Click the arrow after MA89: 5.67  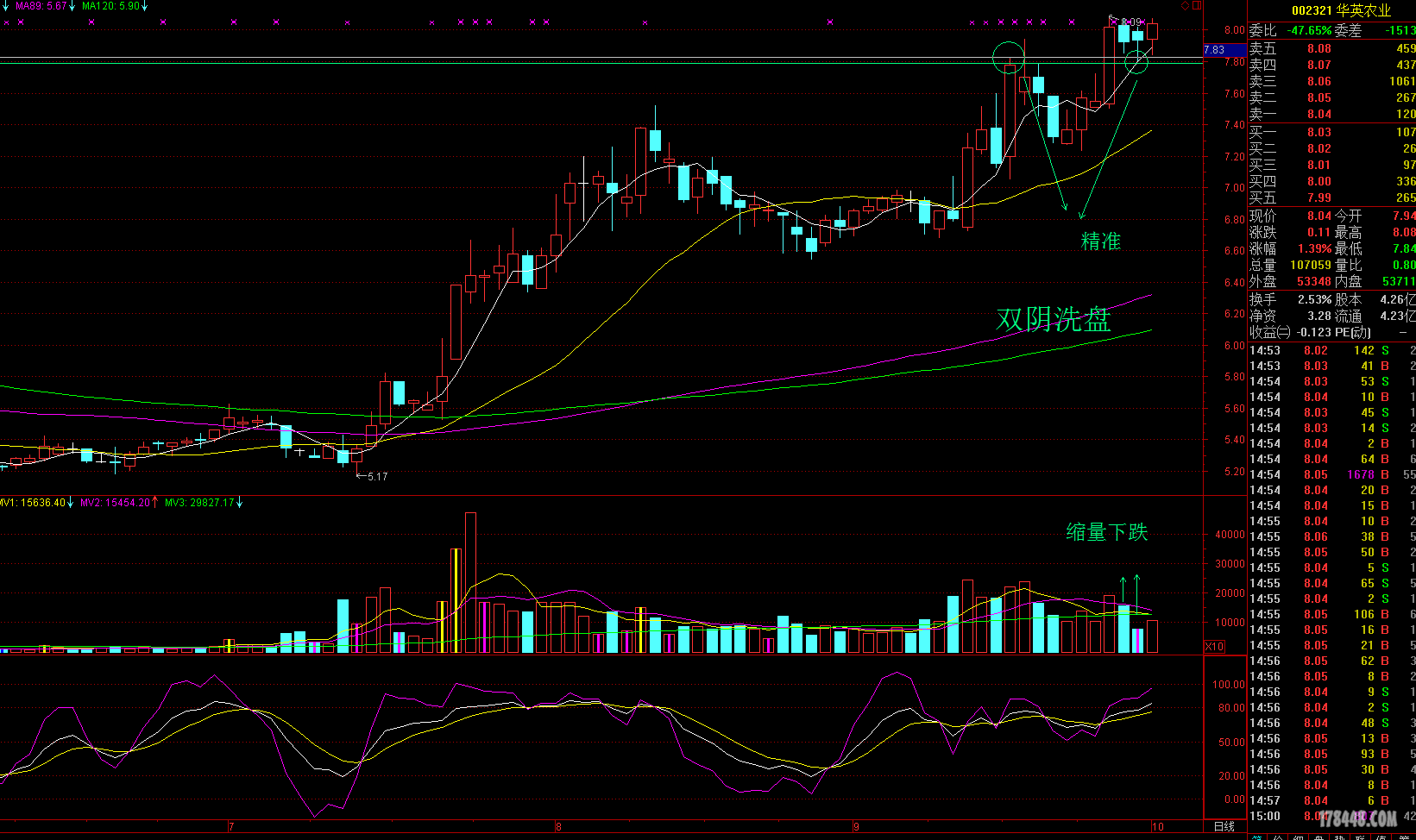[x=73, y=6]
